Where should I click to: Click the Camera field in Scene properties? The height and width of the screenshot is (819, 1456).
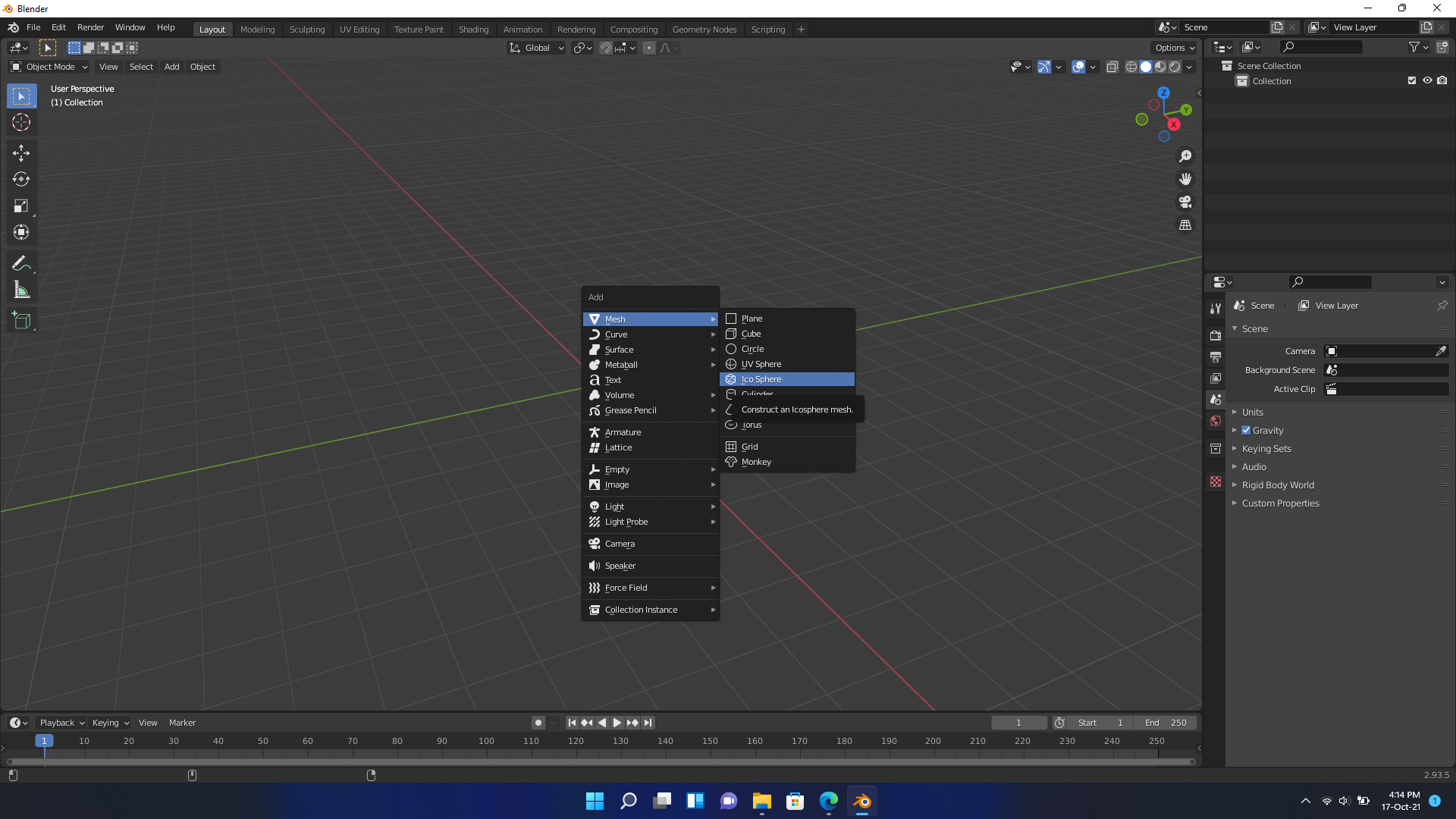click(x=1386, y=351)
